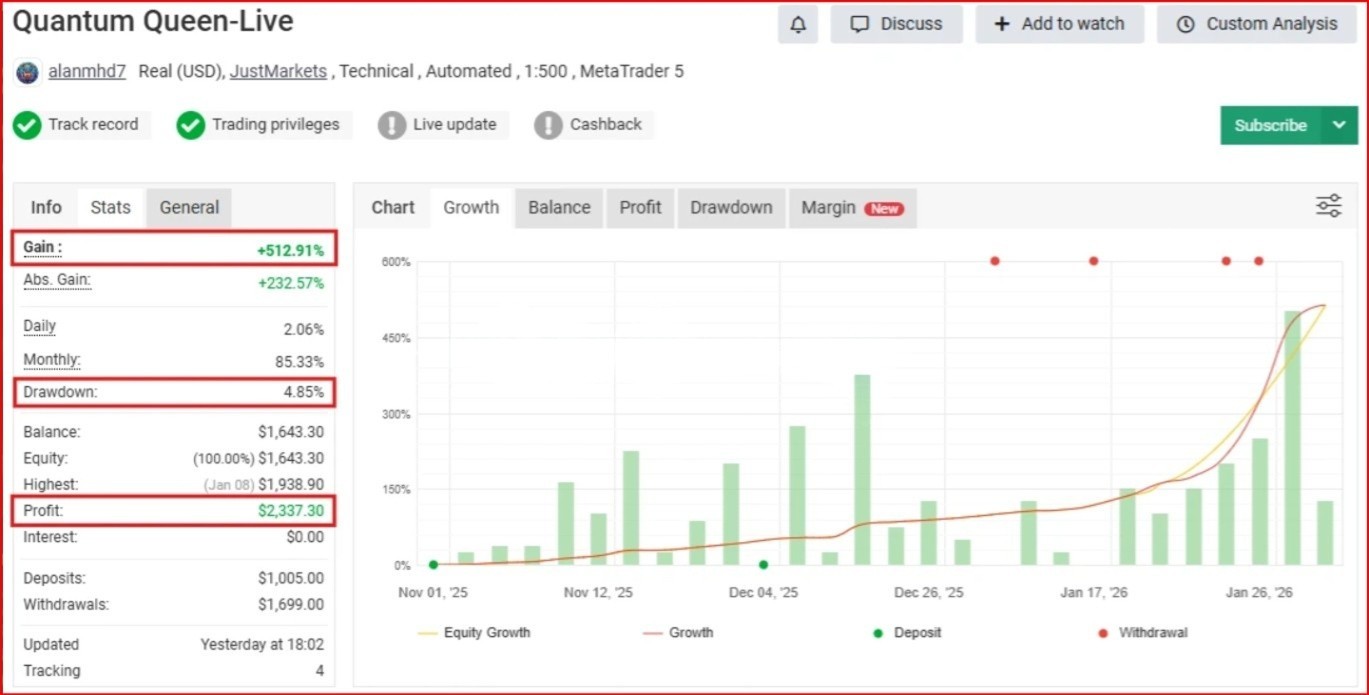The height and width of the screenshot is (695, 1369).
Task: Click the Updated Yesterday at 18:02 text
Action: (262, 645)
